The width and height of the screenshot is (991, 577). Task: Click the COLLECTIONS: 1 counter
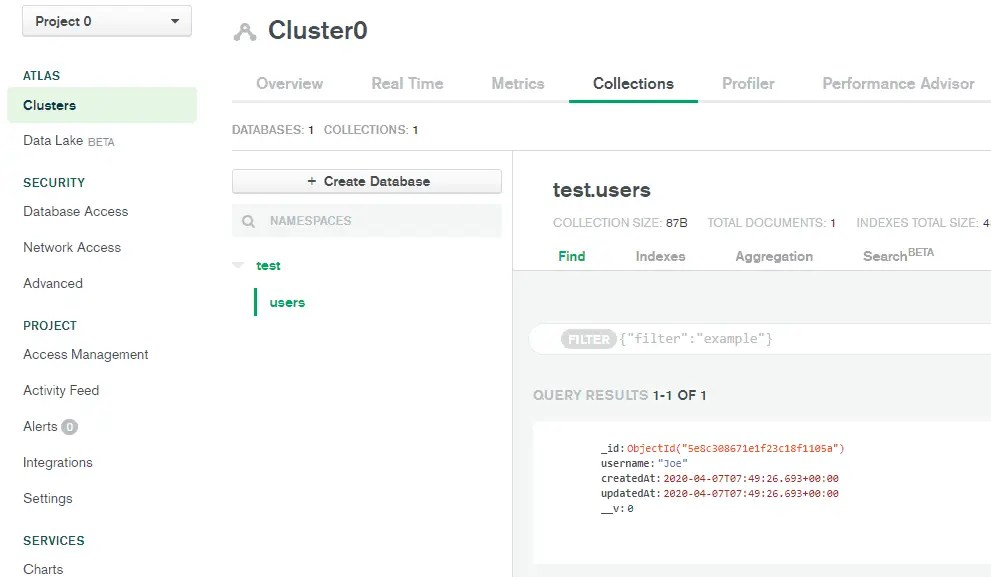tap(371, 130)
